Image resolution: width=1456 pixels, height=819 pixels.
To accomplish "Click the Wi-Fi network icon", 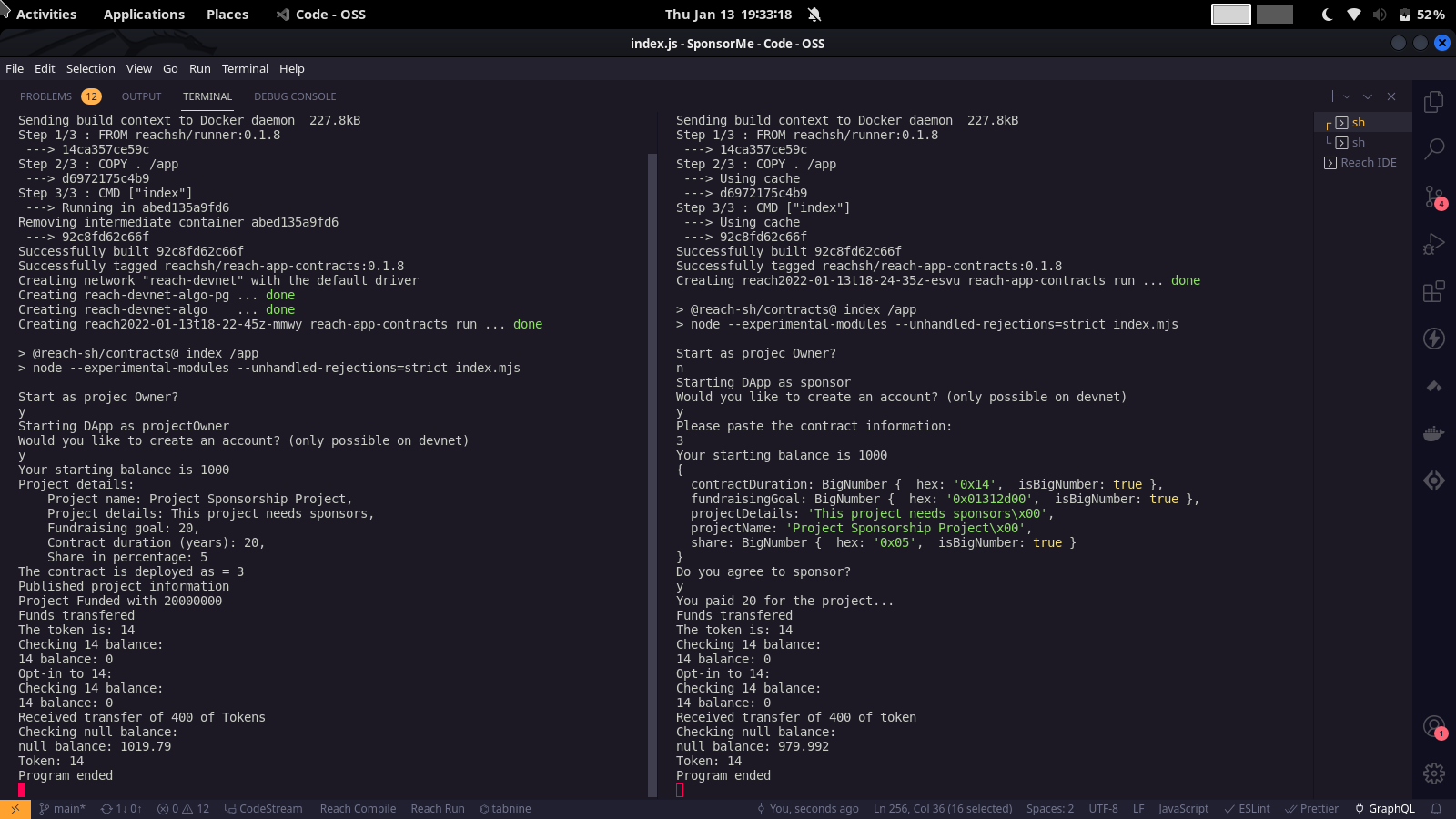I will click(x=1354, y=15).
